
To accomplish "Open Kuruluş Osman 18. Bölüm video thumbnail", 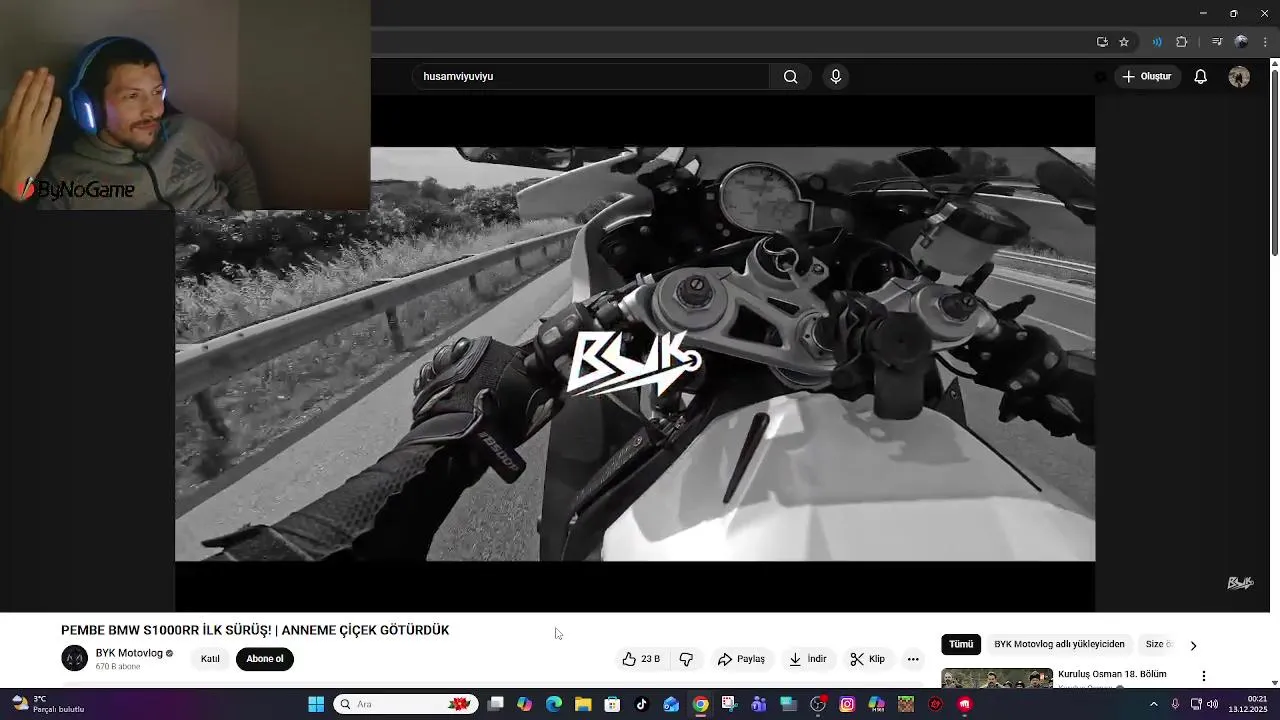I will click(997, 679).
